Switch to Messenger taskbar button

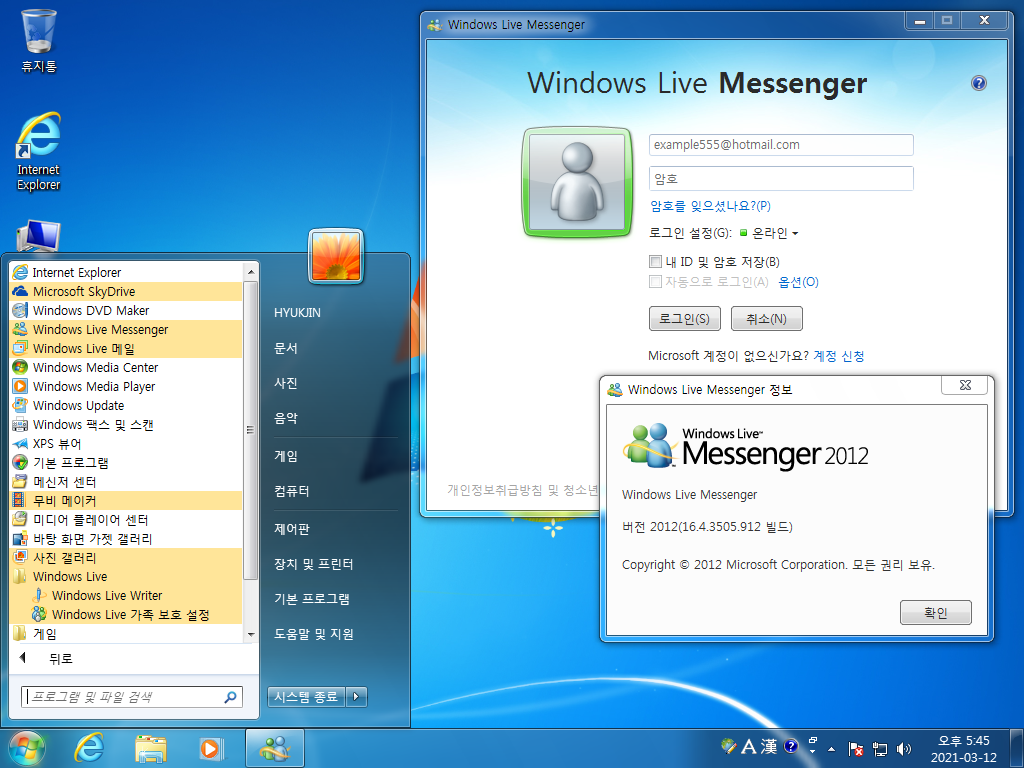tap(274, 748)
